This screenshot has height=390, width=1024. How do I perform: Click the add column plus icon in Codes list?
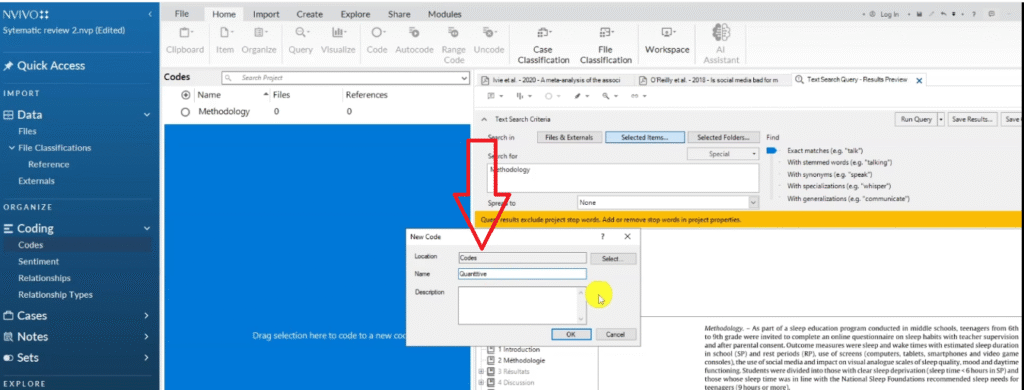(x=186, y=95)
